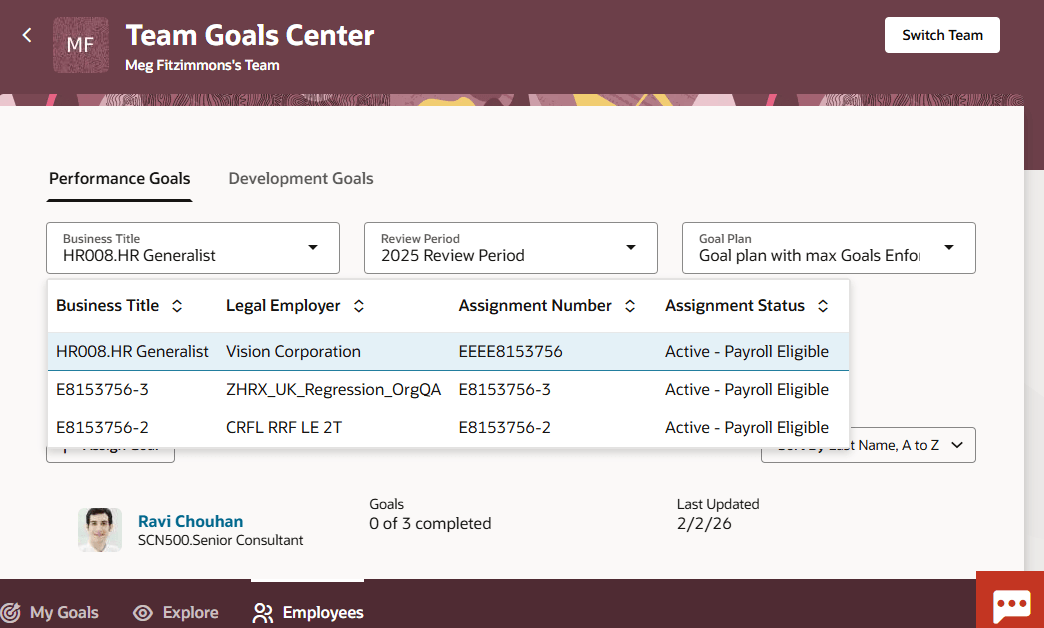Click the back arrow beside Team Goals Center
The width and height of the screenshot is (1044, 628).
coord(26,34)
